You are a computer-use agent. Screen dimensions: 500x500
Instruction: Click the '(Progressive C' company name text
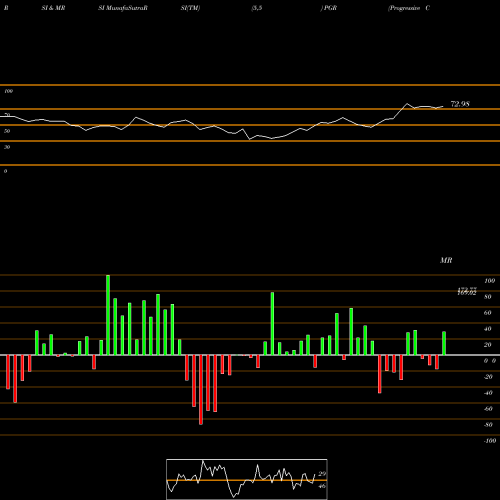[x=409, y=8]
